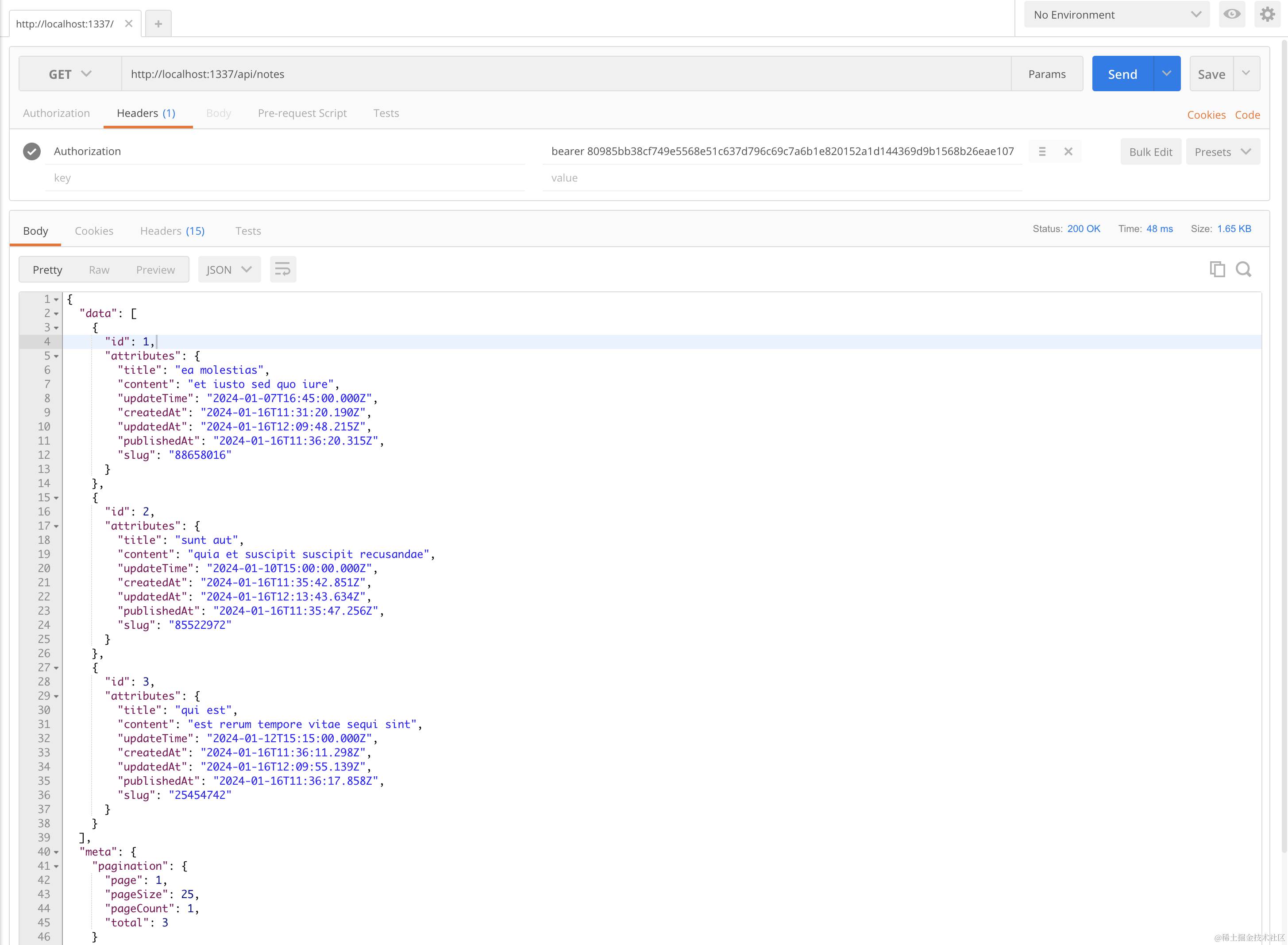Click the header row drag handle icon

[1041, 151]
